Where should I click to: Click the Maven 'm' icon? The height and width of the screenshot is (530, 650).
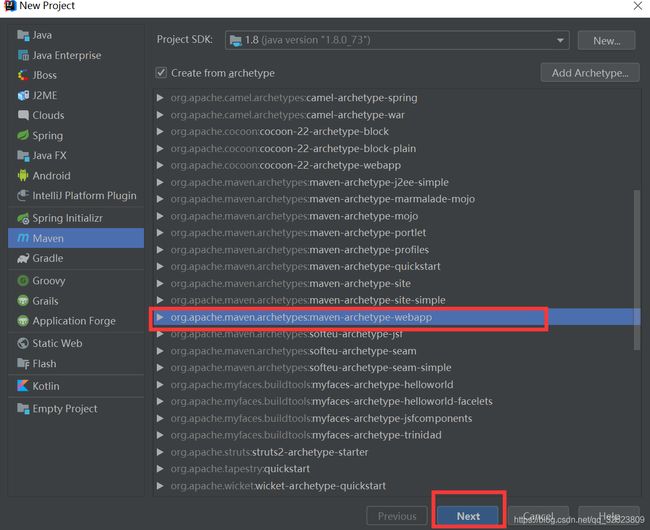pos(23,238)
